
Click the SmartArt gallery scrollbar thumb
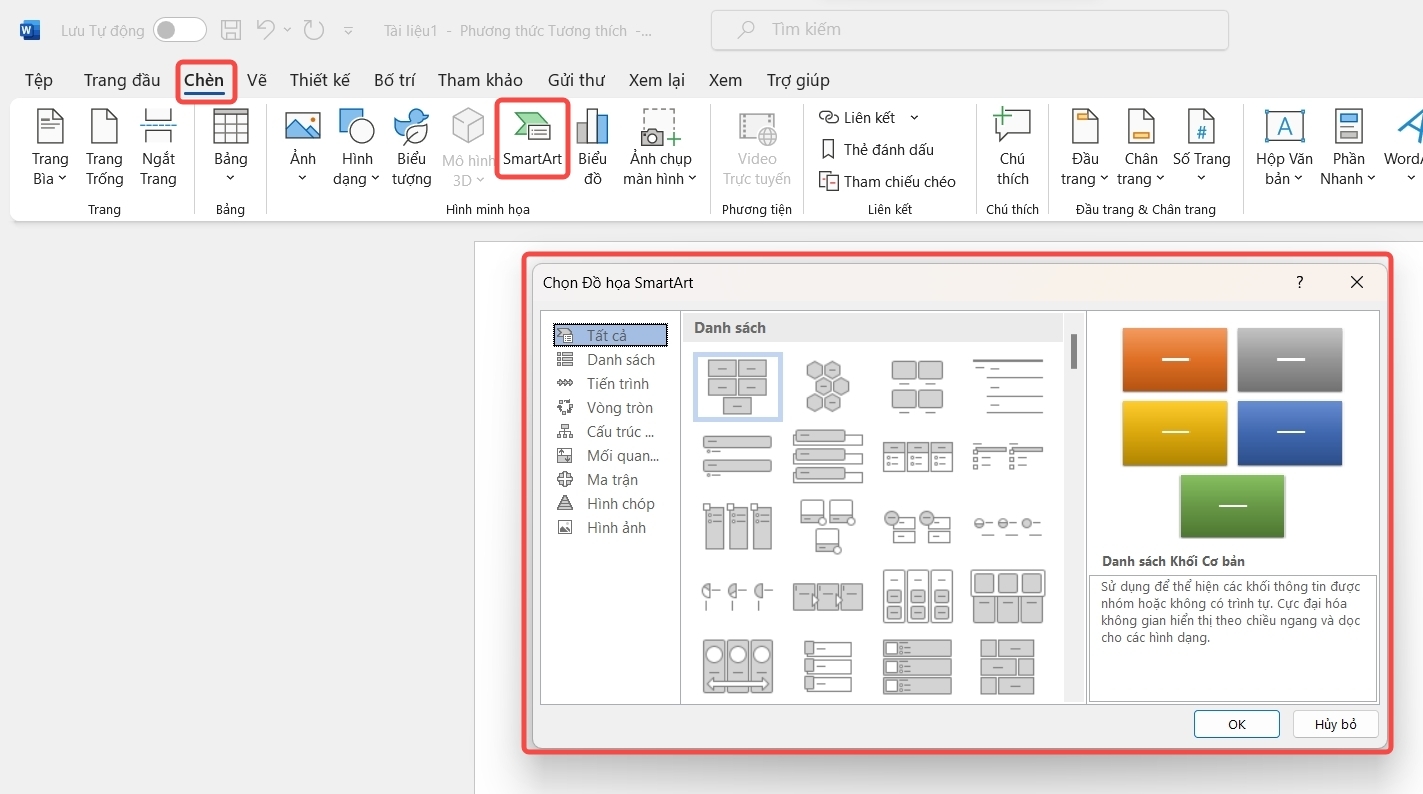pyautogui.click(x=1074, y=351)
